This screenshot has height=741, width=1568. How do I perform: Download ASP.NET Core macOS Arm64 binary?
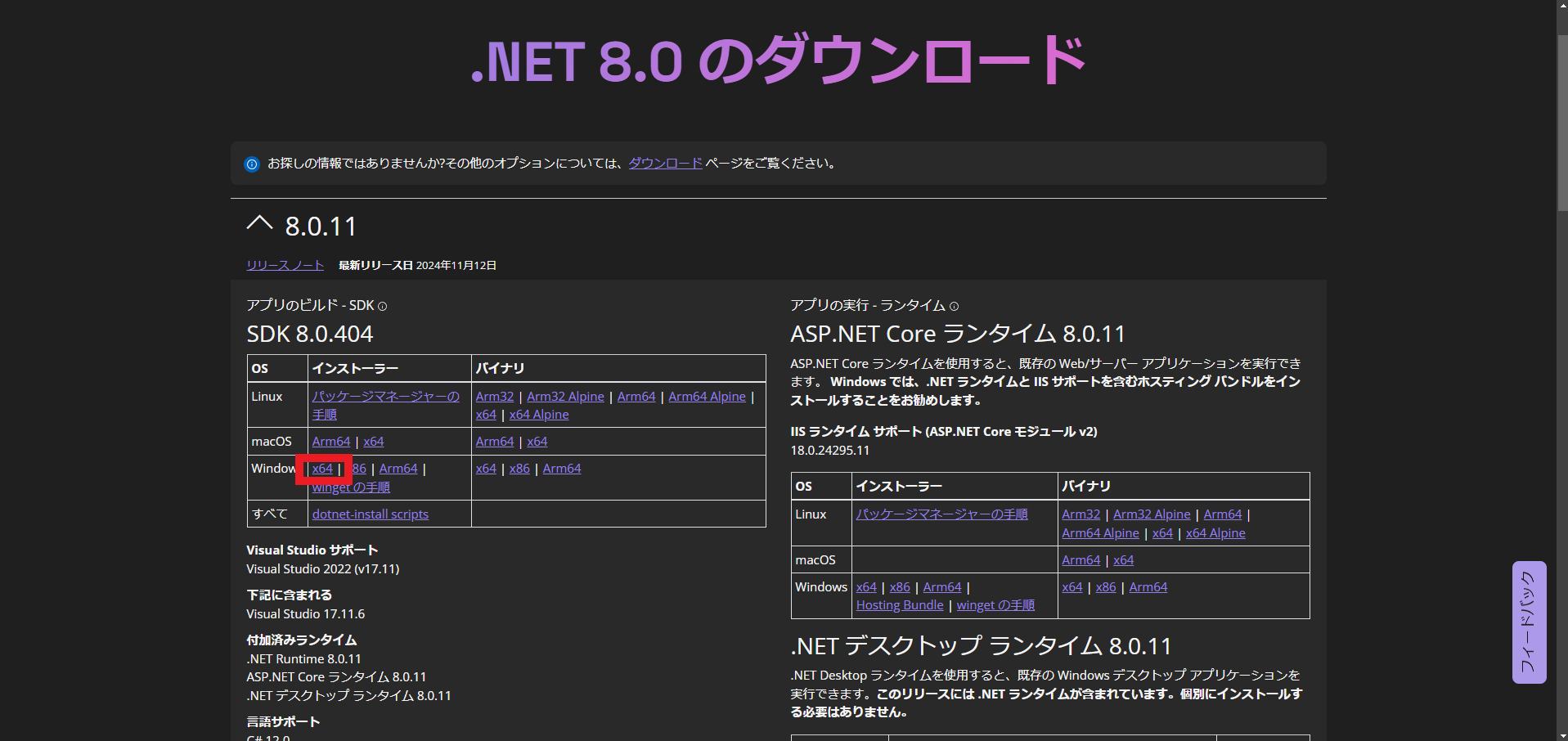tap(1081, 559)
